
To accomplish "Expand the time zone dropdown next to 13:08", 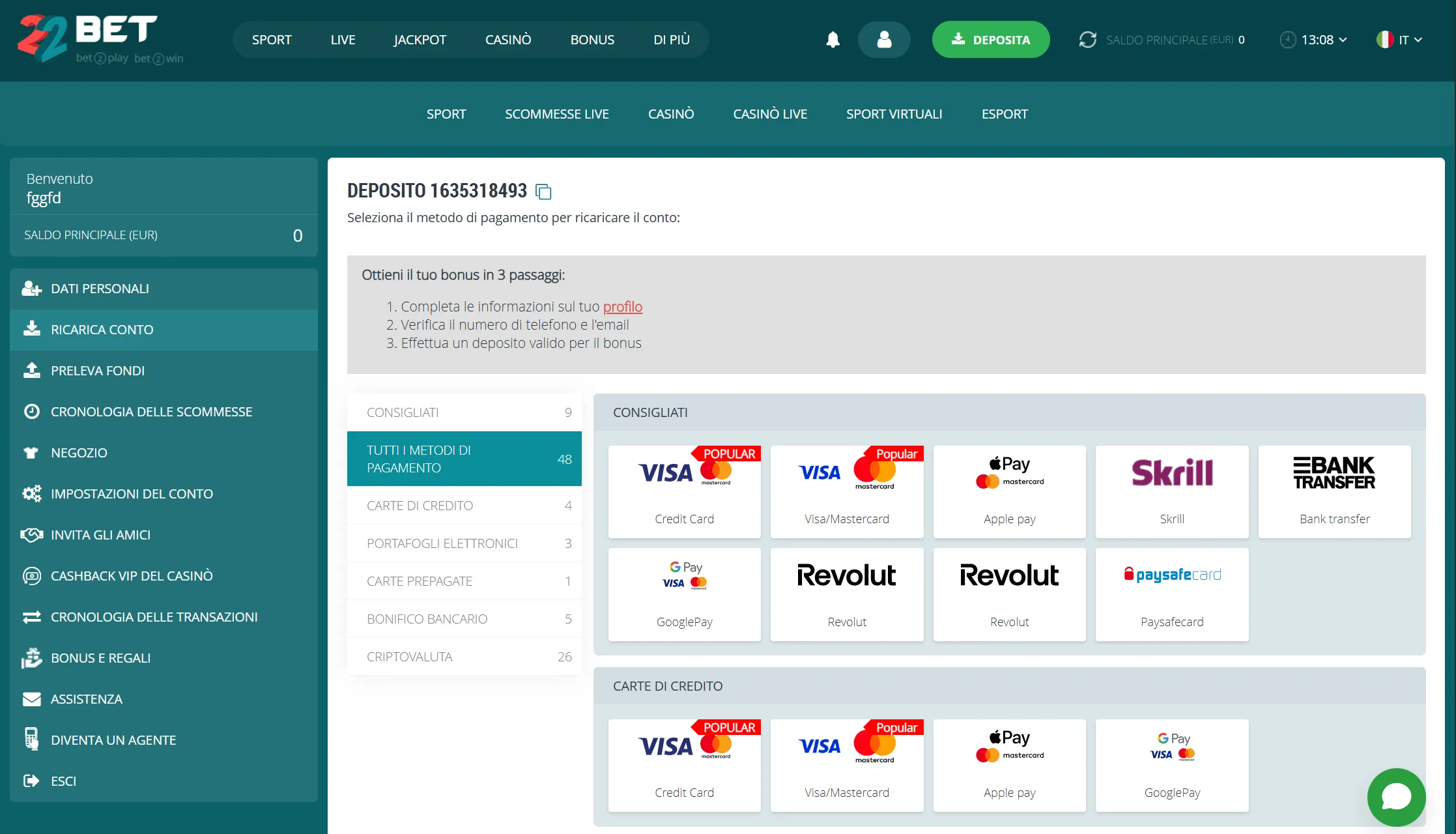I will coord(1314,39).
